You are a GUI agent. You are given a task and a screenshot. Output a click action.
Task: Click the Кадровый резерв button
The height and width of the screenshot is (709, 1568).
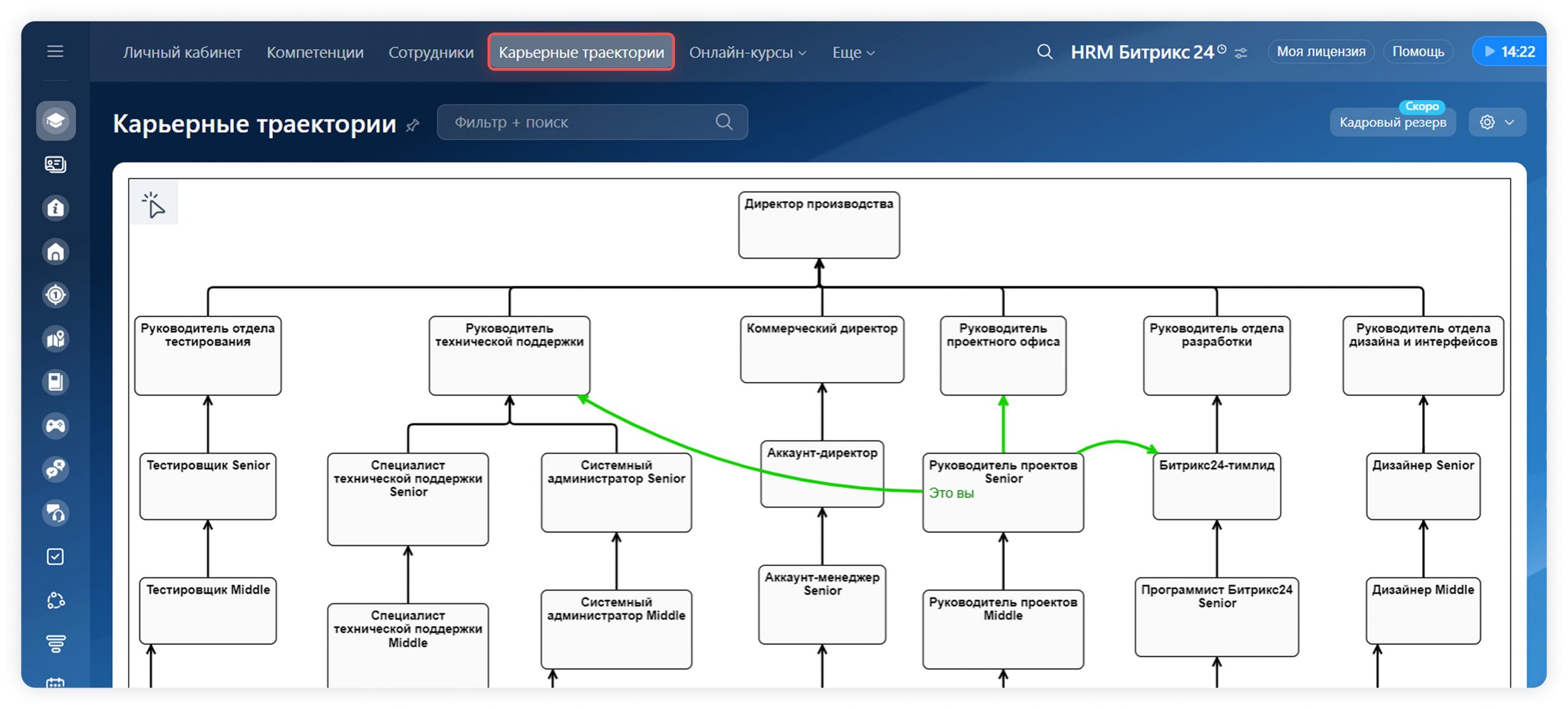pos(1392,122)
